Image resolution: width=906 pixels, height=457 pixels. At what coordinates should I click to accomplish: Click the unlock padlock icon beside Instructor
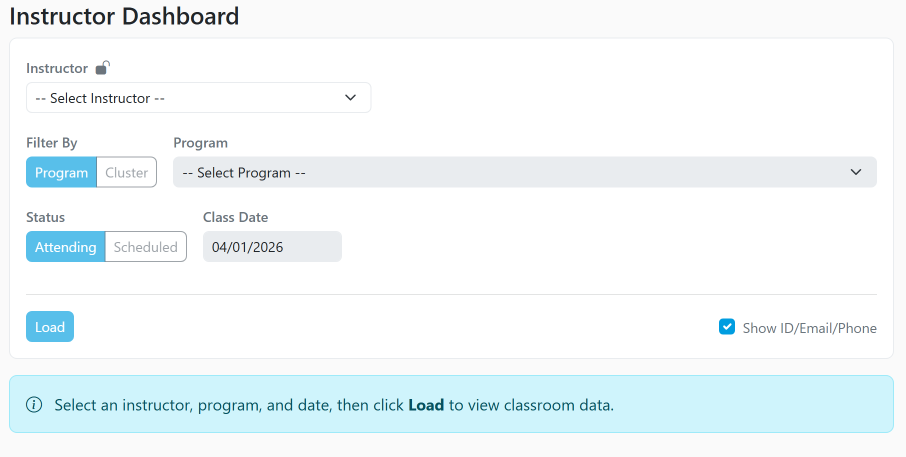102,68
